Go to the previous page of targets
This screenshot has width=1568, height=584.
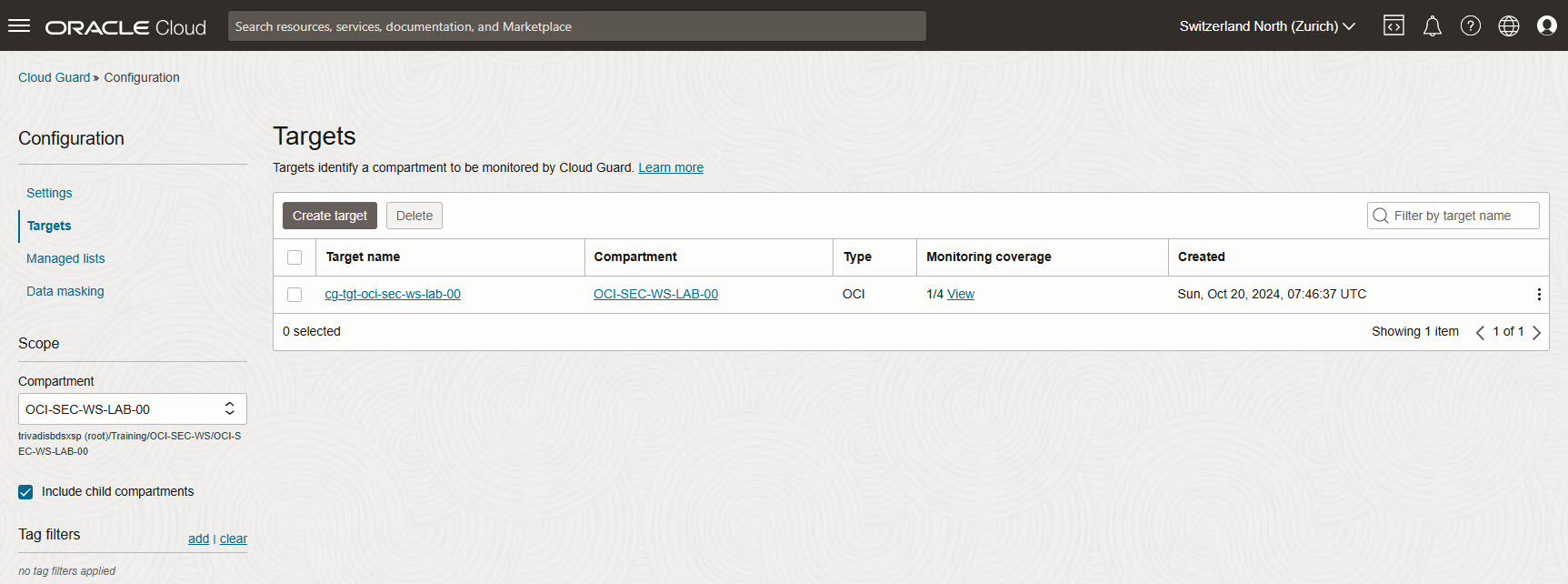tap(1480, 332)
